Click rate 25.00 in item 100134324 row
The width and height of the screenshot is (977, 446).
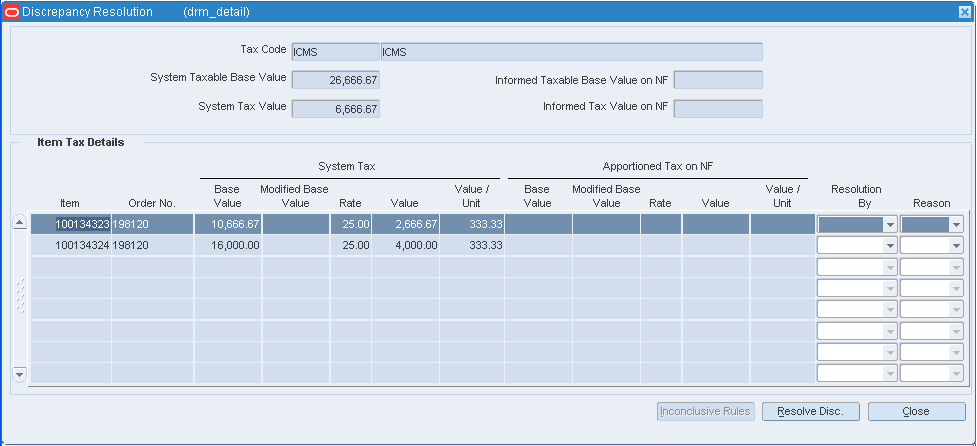[x=351, y=245]
